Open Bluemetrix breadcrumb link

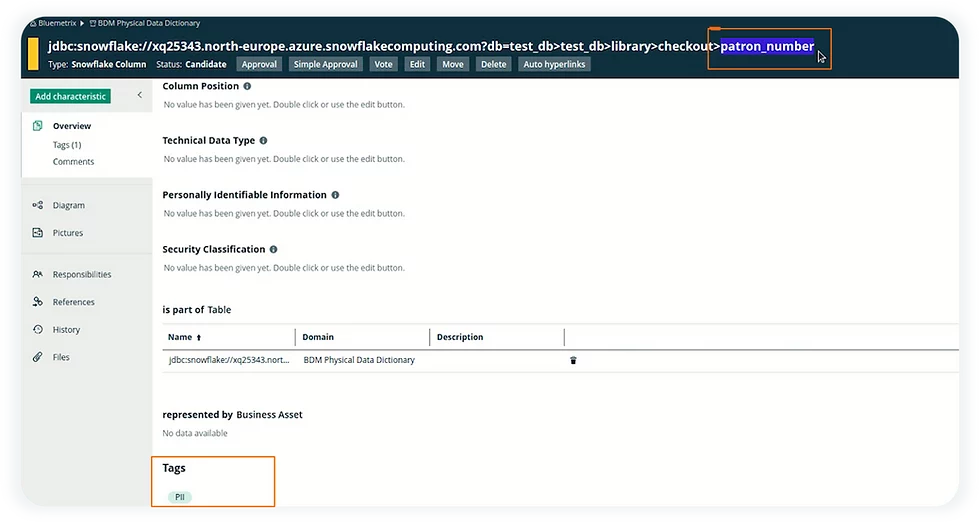tap(57, 23)
